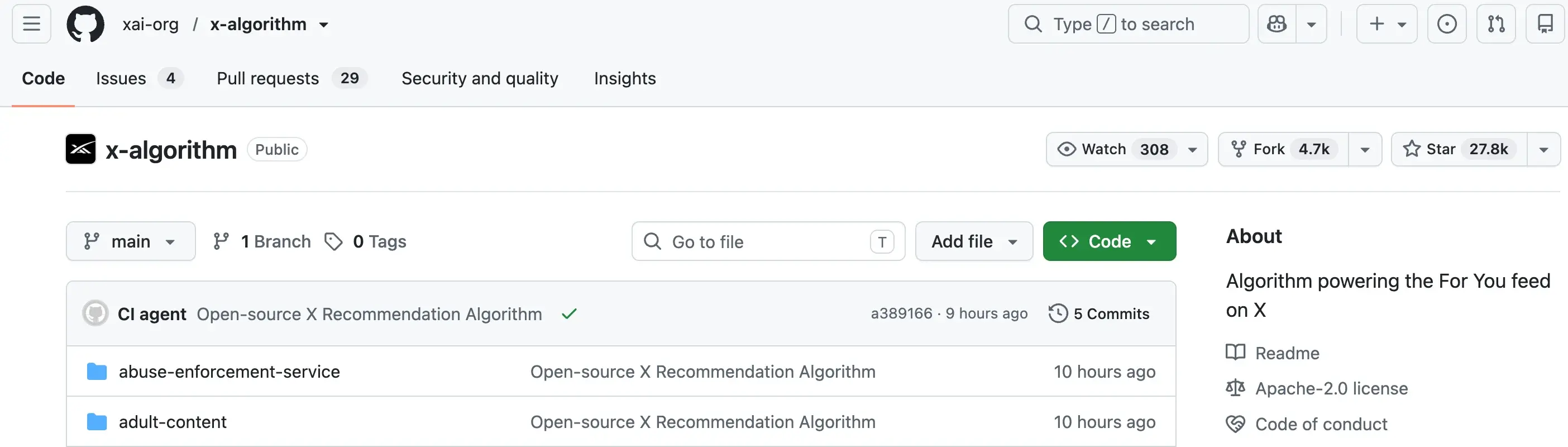The height and width of the screenshot is (447, 1568).
Task: Focus the Go to file search field
Action: point(768,242)
